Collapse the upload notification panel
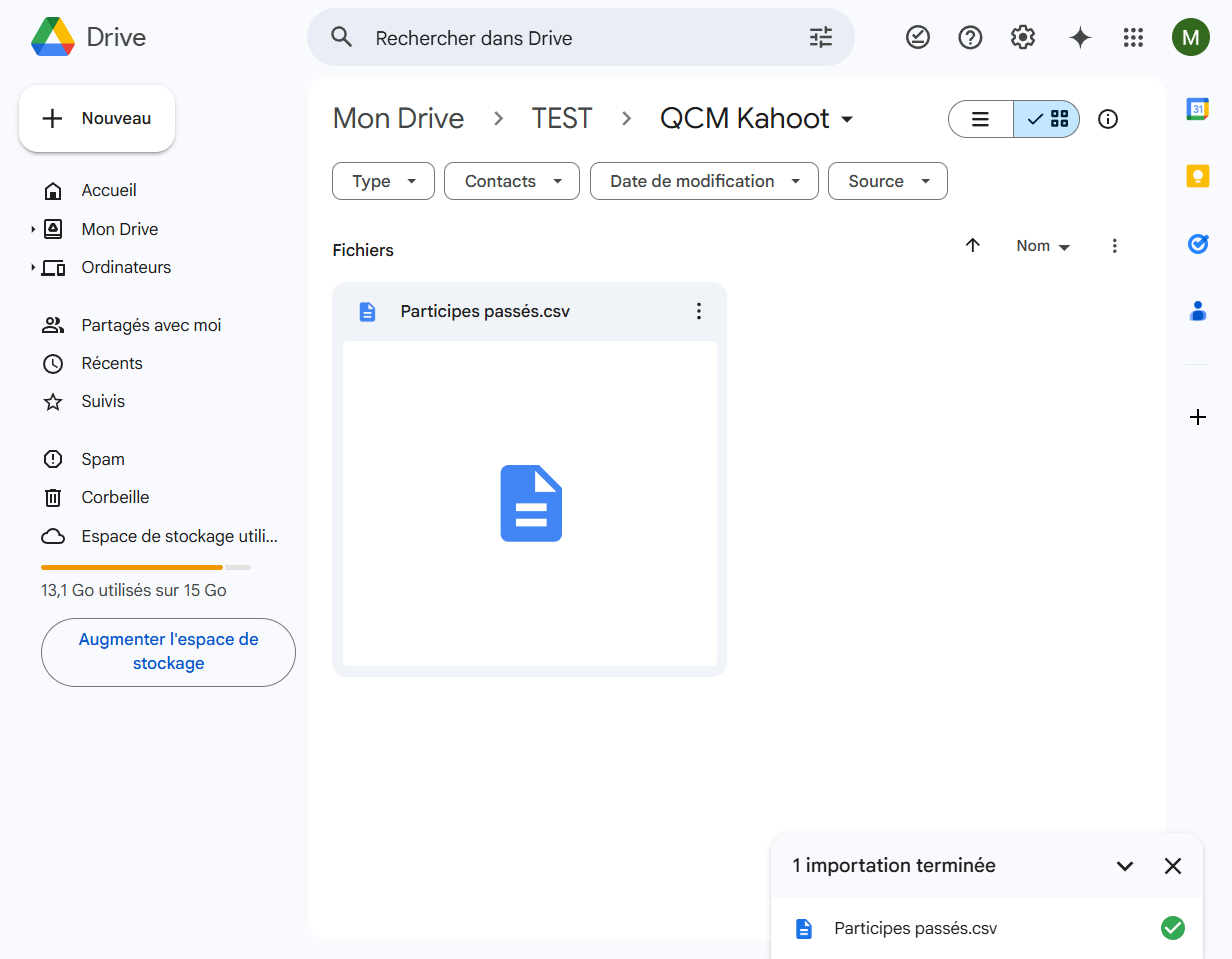Screen dimensions: 1232x959 [x=1125, y=866]
